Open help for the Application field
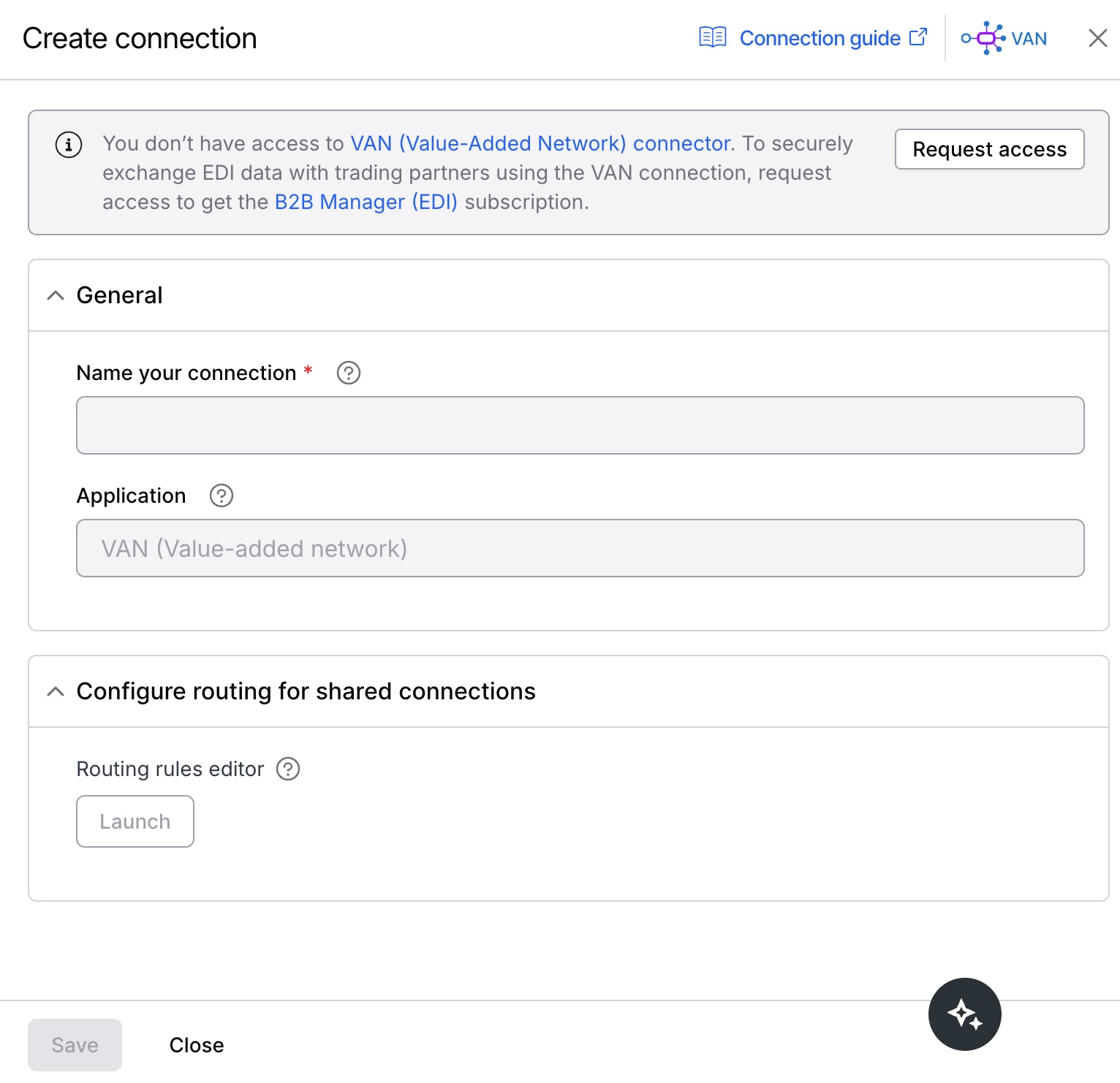This screenshot has height=1083, width=1120. click(221, 495)
